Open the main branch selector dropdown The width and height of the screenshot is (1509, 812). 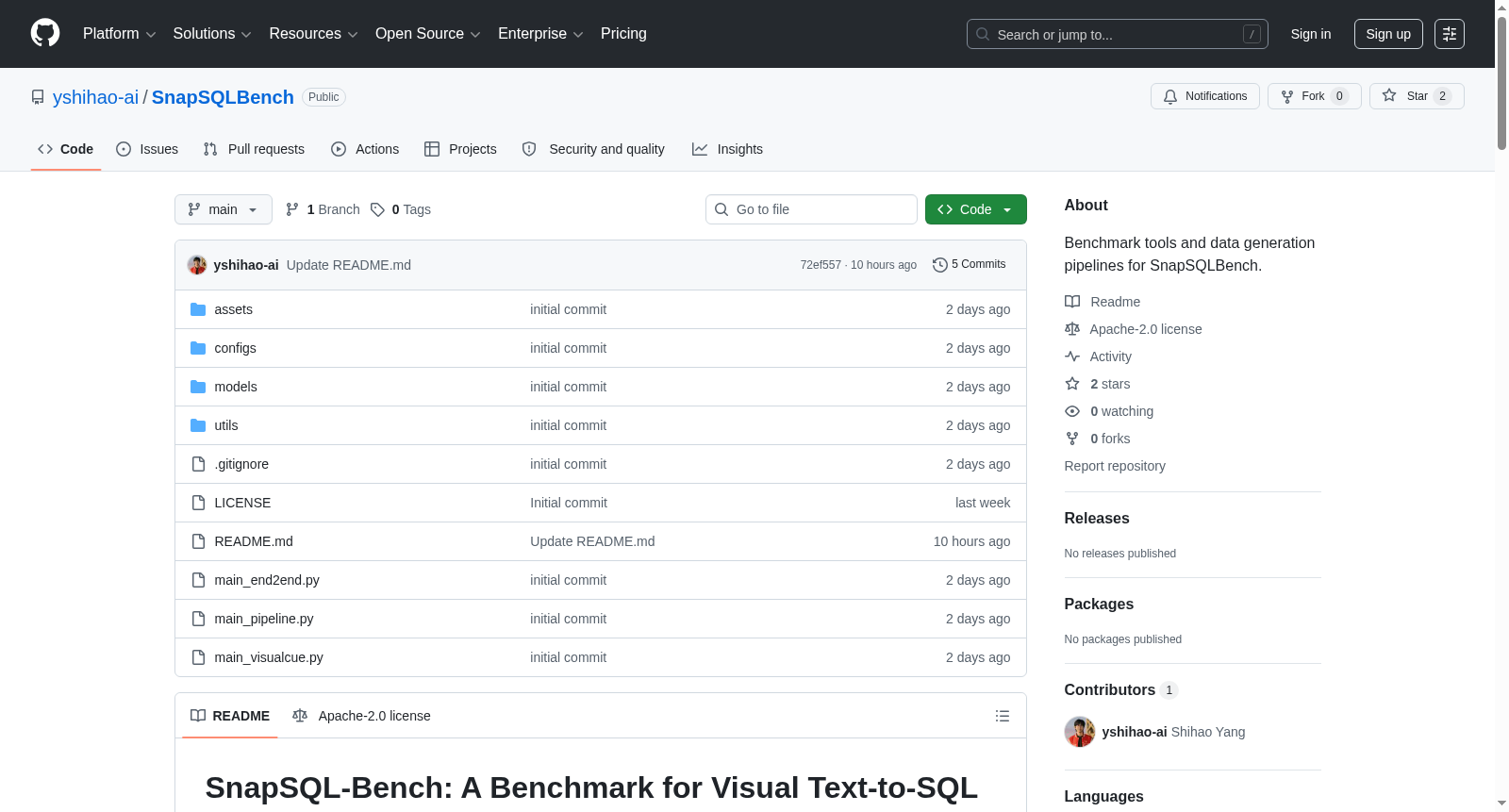click(224, 209)
